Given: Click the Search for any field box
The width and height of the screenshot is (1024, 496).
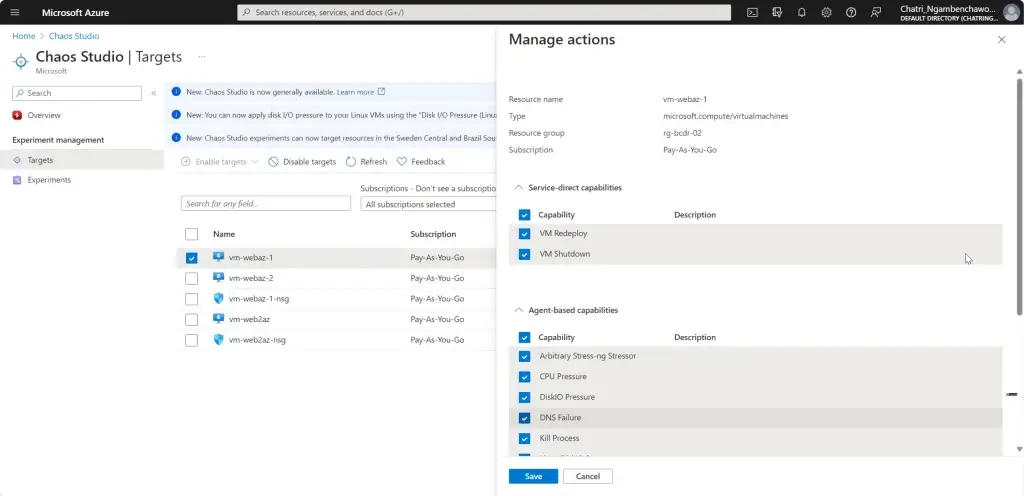Looking at the screenshot, I should [x=266, y=204].
